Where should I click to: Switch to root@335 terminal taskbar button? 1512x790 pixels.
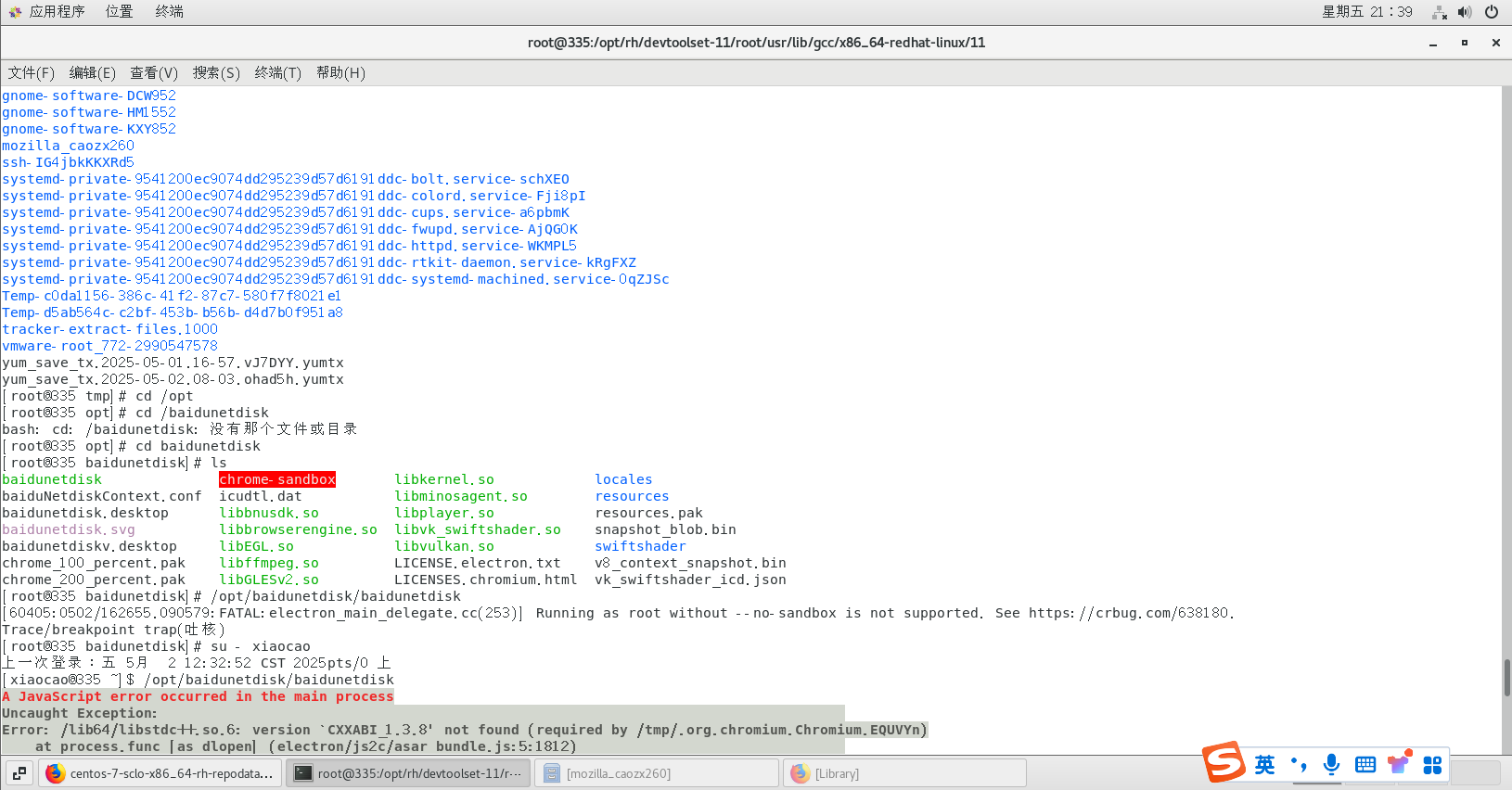(x=408, y=773)
